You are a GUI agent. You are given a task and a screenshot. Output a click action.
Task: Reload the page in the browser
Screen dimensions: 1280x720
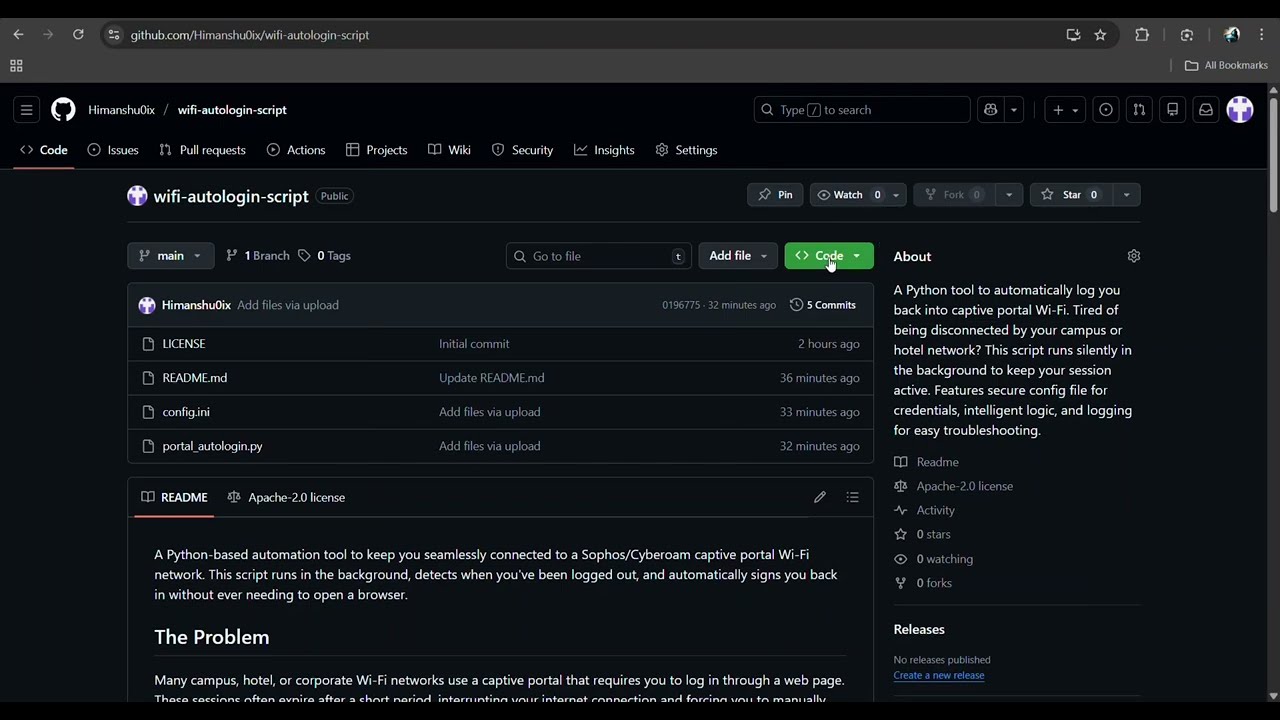(x=78, y=35)
